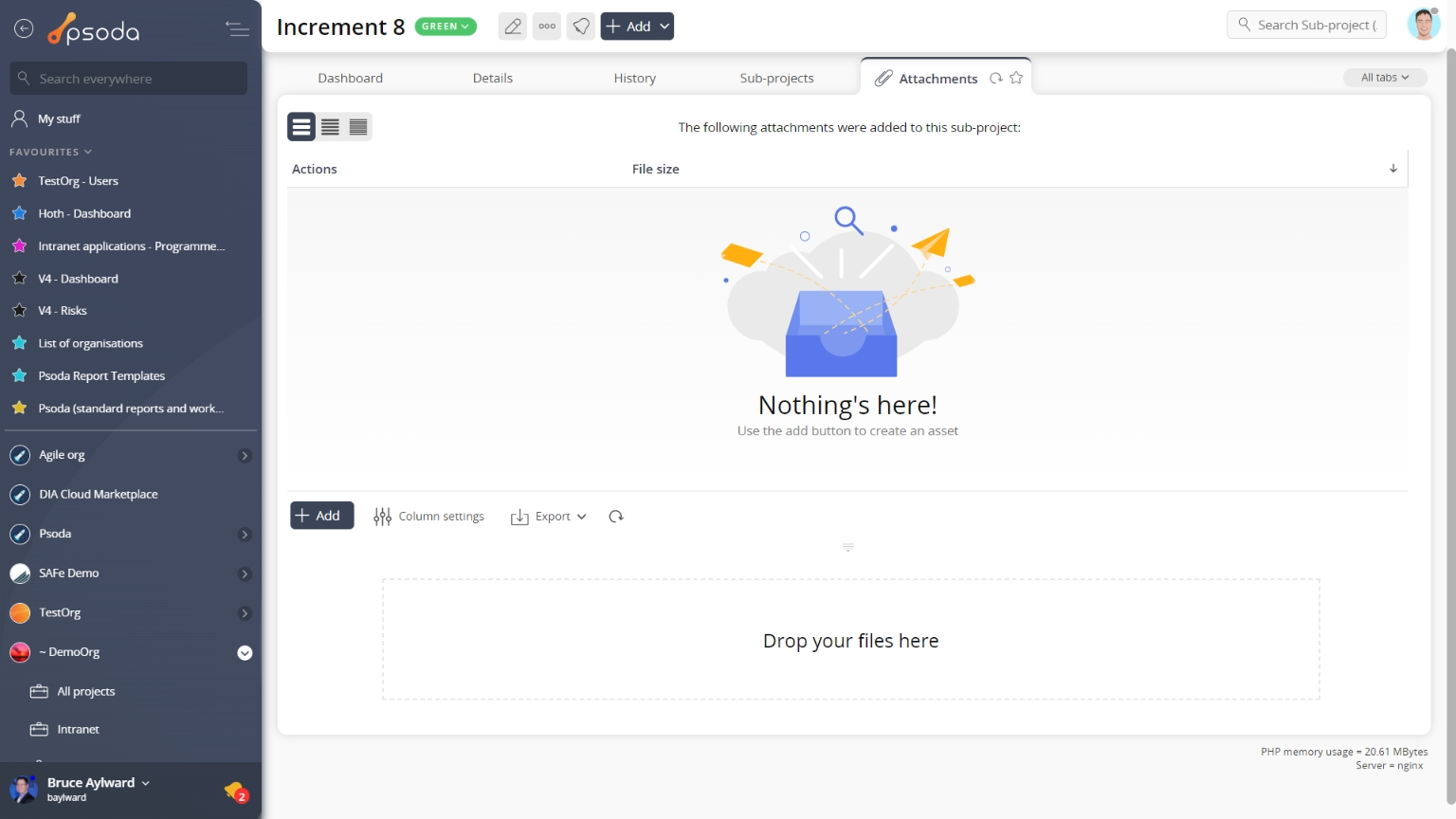Image resolution: width=1456 pixels, height=819 pixels.
Task: Click the File size column header
Action: tap(656, 169)
